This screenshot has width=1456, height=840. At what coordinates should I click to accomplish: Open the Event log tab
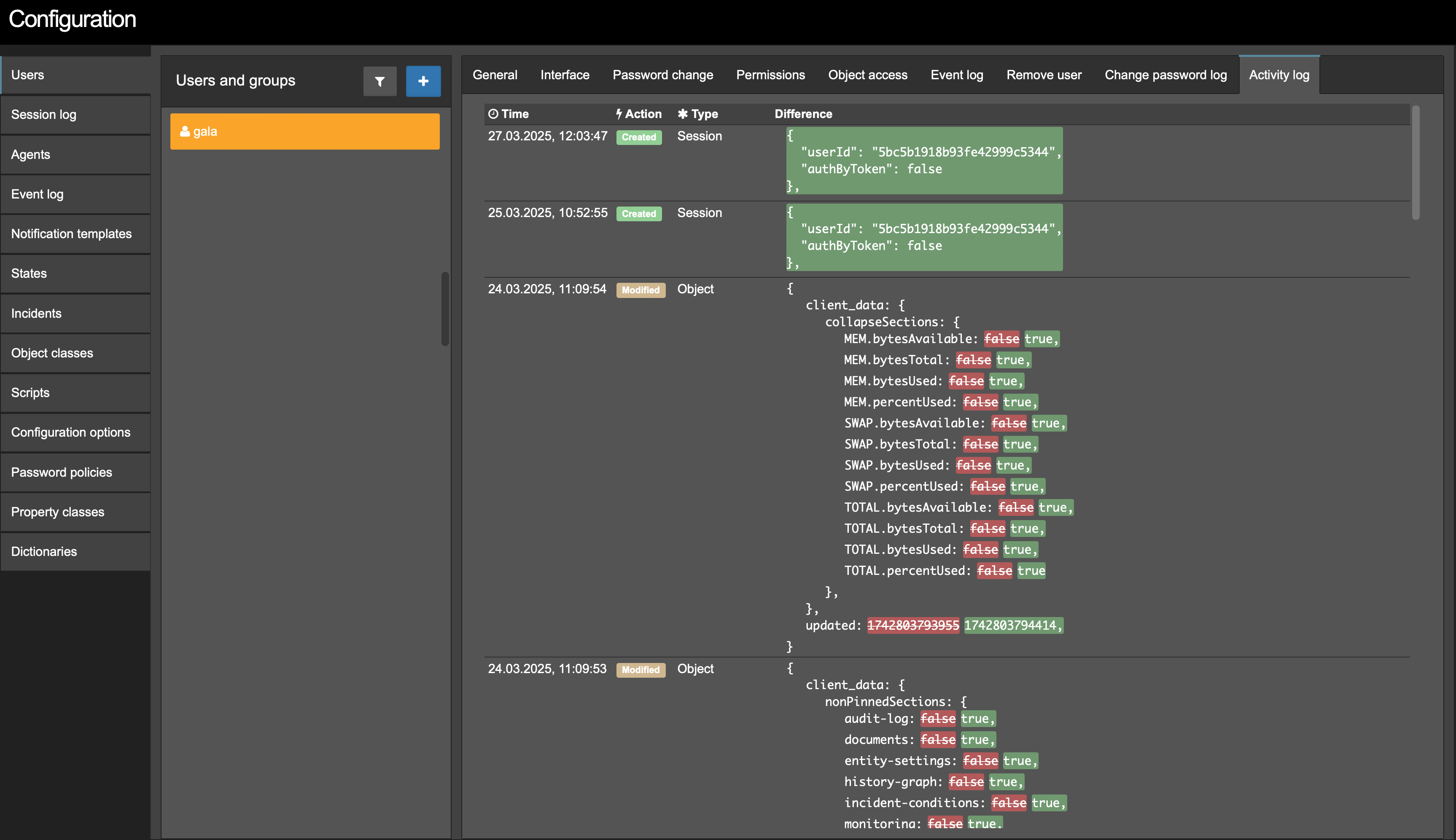point(957,75)
